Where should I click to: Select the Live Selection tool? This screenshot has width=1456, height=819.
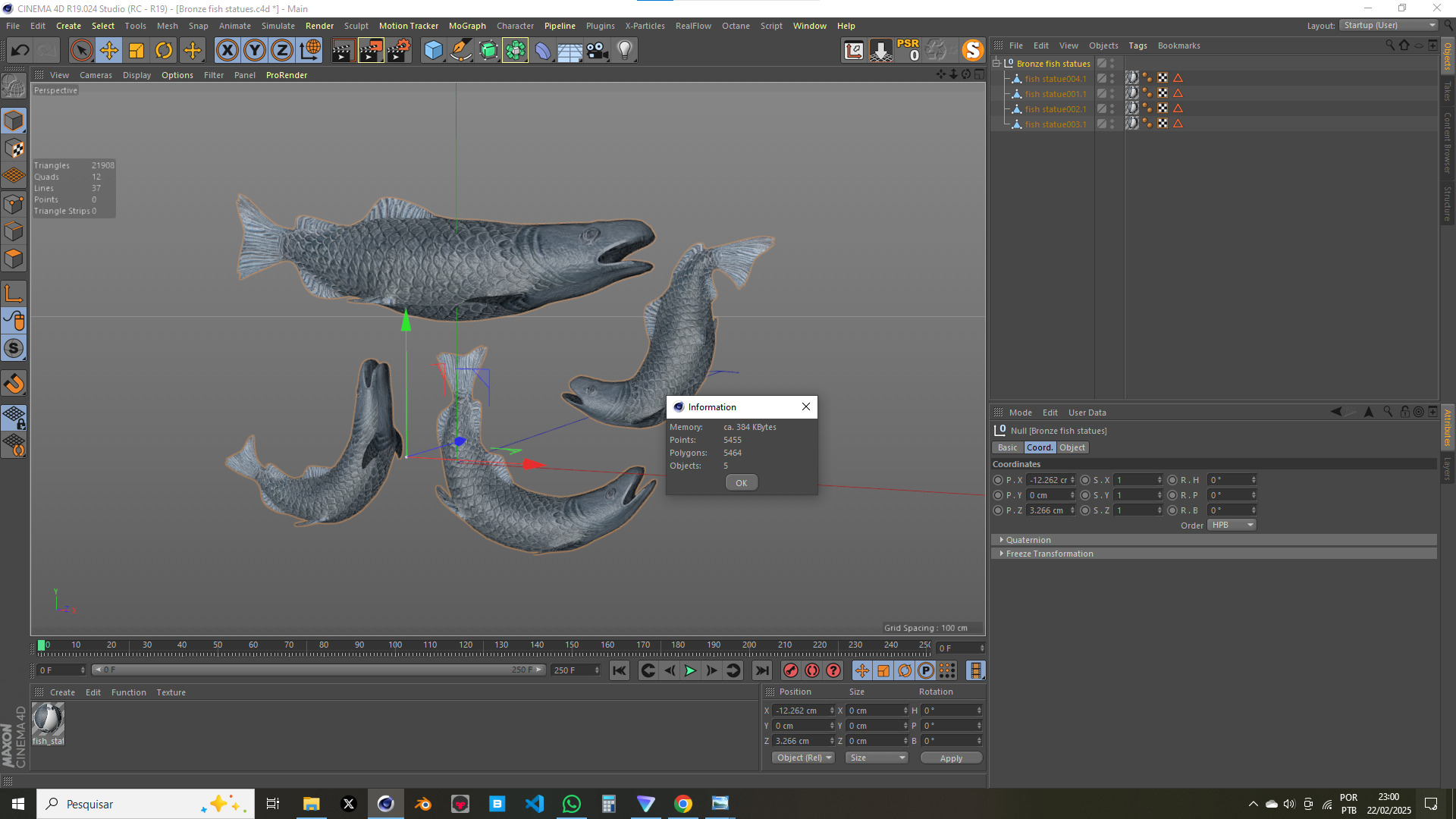click(x=81, y=51)
